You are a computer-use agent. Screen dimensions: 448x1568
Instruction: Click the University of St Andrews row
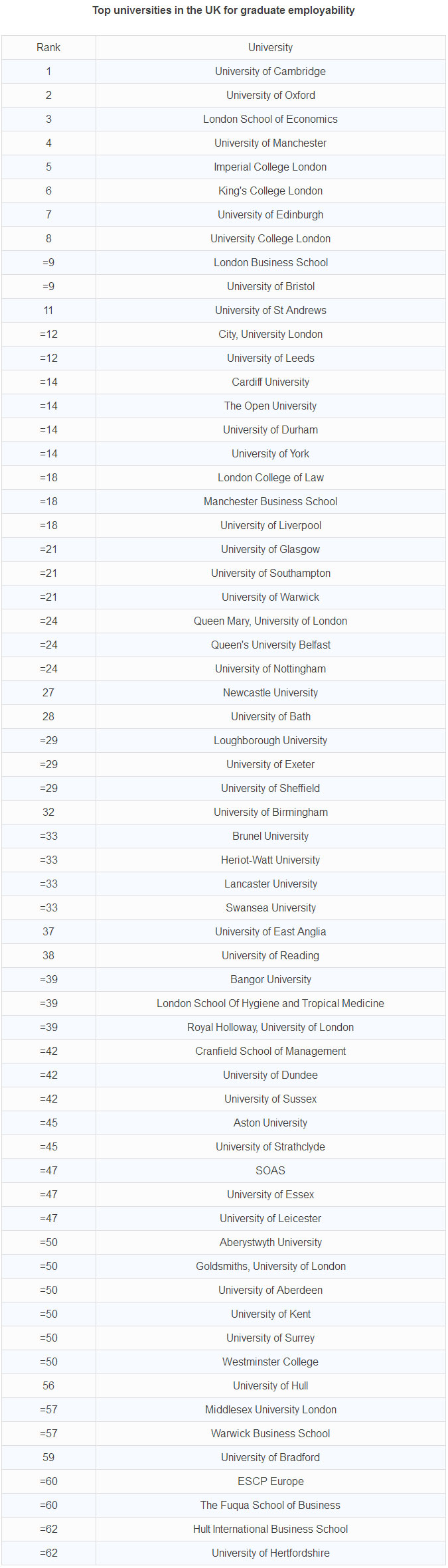(x=270, y=311)
